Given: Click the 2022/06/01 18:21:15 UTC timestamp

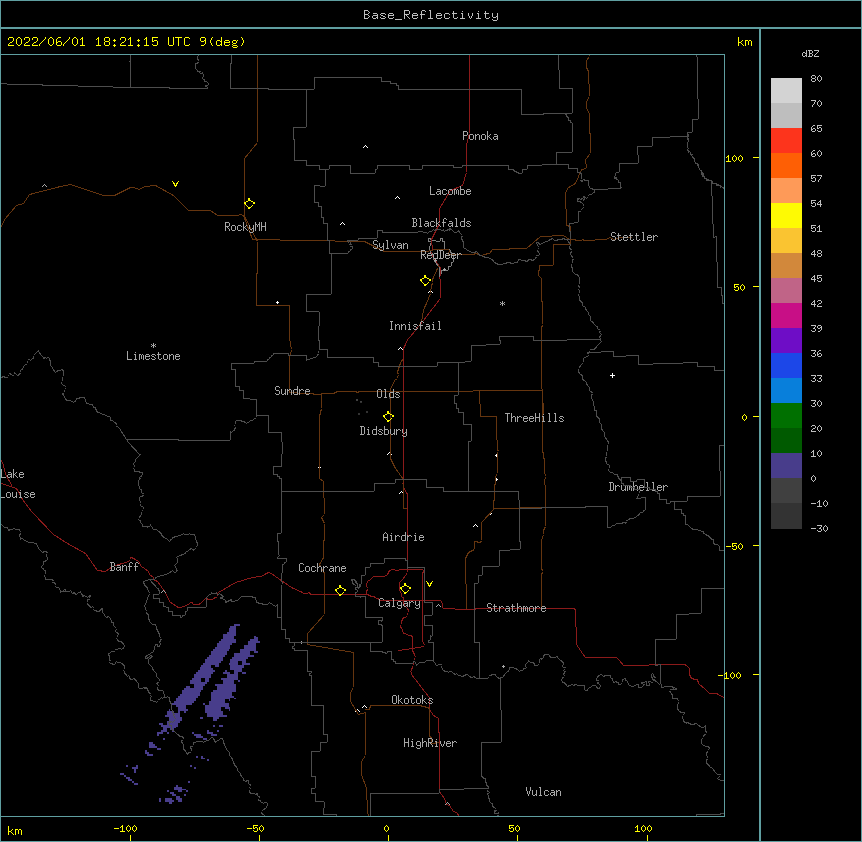Looking at the screenshot, I should pos(99,42).
